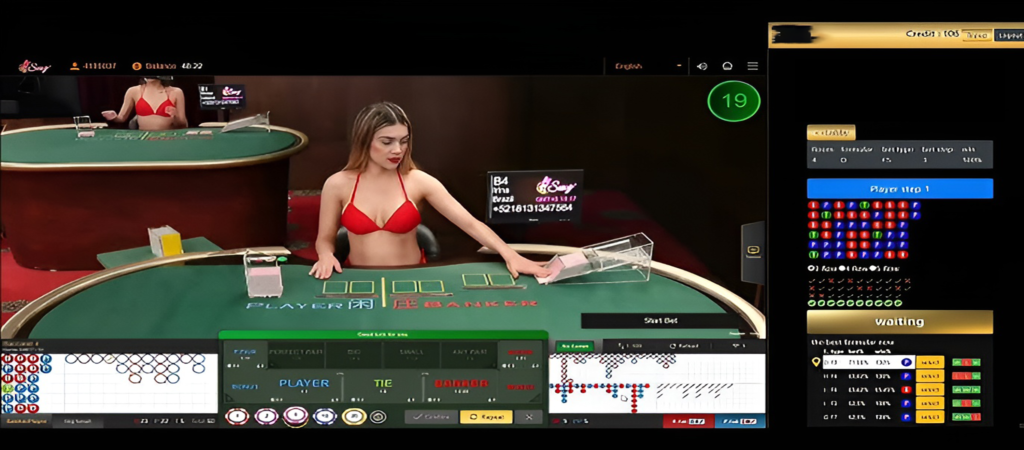The image size is (1024, 450).
Task: Click the blue Player step 1 bar
Action: coord(899,189)
